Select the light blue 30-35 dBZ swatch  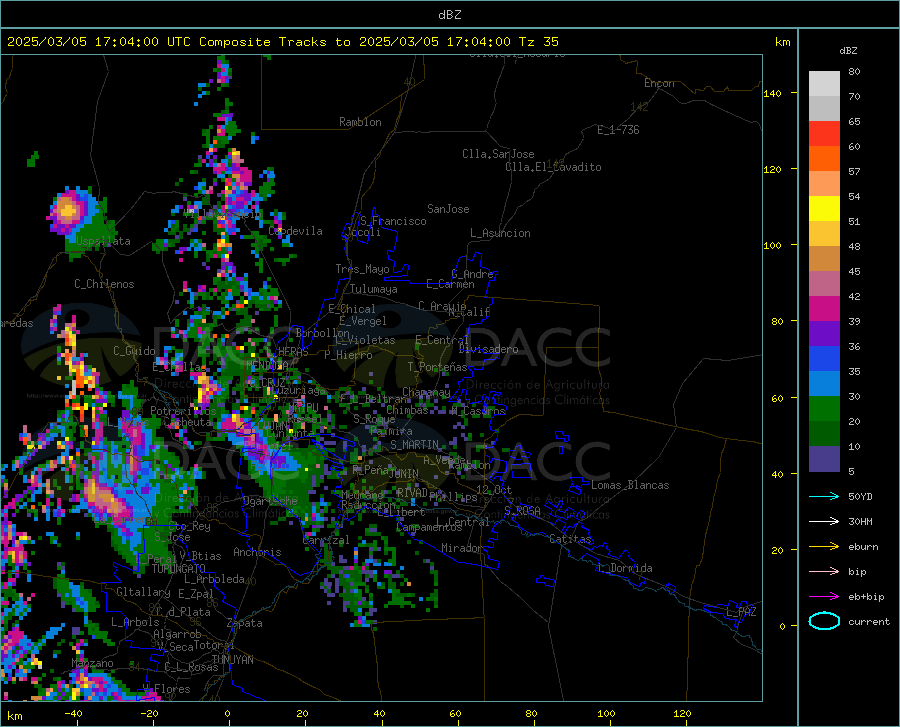click(824, 383)
